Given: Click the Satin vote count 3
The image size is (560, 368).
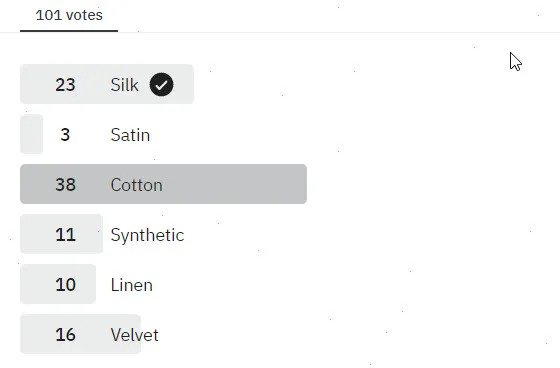Looking at the screenshot, I should (65, 135).
